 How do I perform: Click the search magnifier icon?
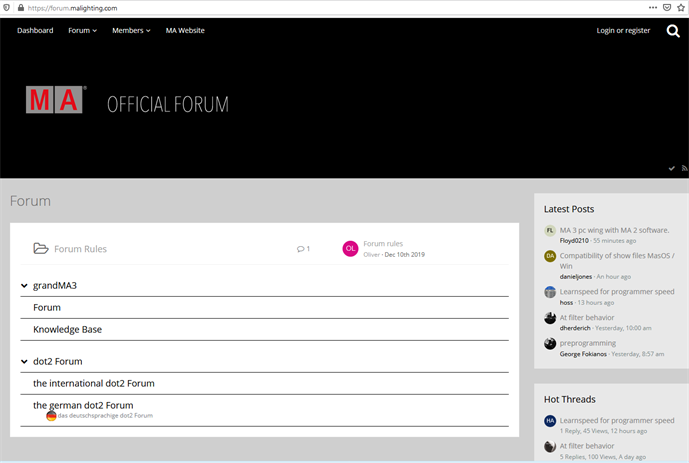[673, 31]
